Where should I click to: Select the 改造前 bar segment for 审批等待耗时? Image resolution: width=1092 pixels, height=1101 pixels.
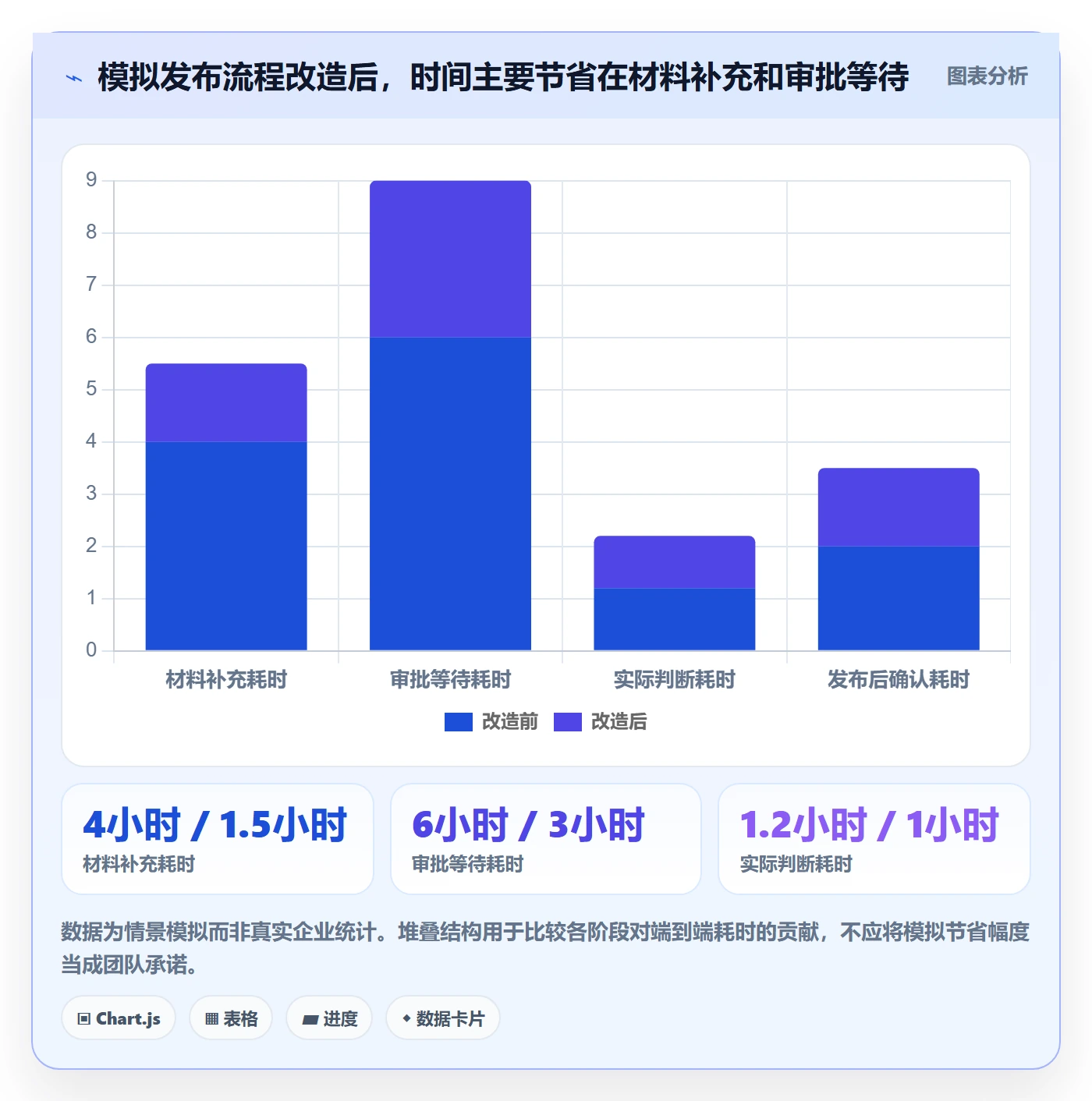[450, 494]
